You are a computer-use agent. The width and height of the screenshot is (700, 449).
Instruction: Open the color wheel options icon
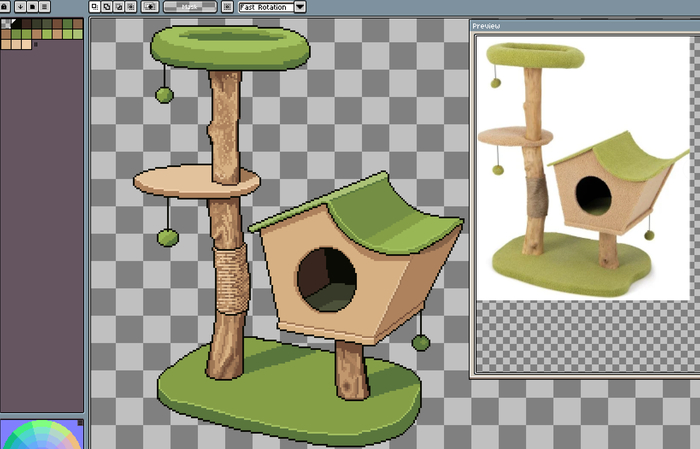[80, 423]
